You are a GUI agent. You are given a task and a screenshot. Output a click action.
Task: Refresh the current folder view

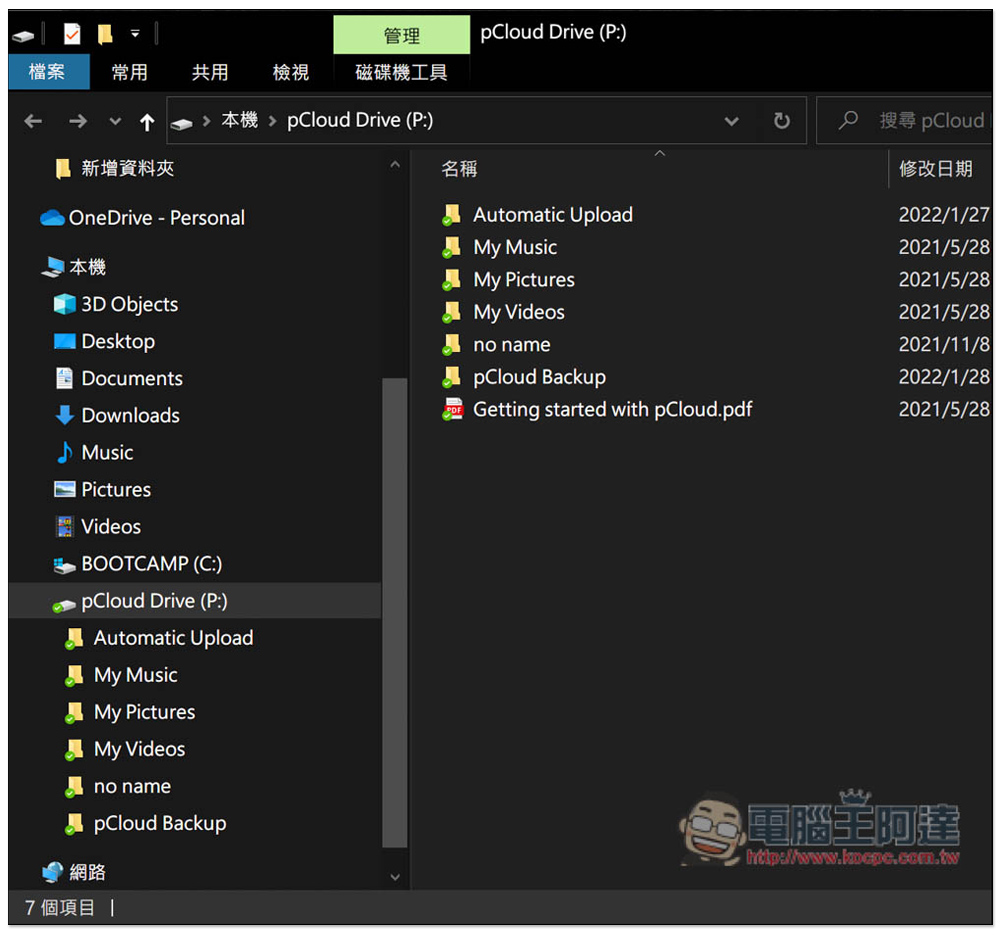(782, 121)
